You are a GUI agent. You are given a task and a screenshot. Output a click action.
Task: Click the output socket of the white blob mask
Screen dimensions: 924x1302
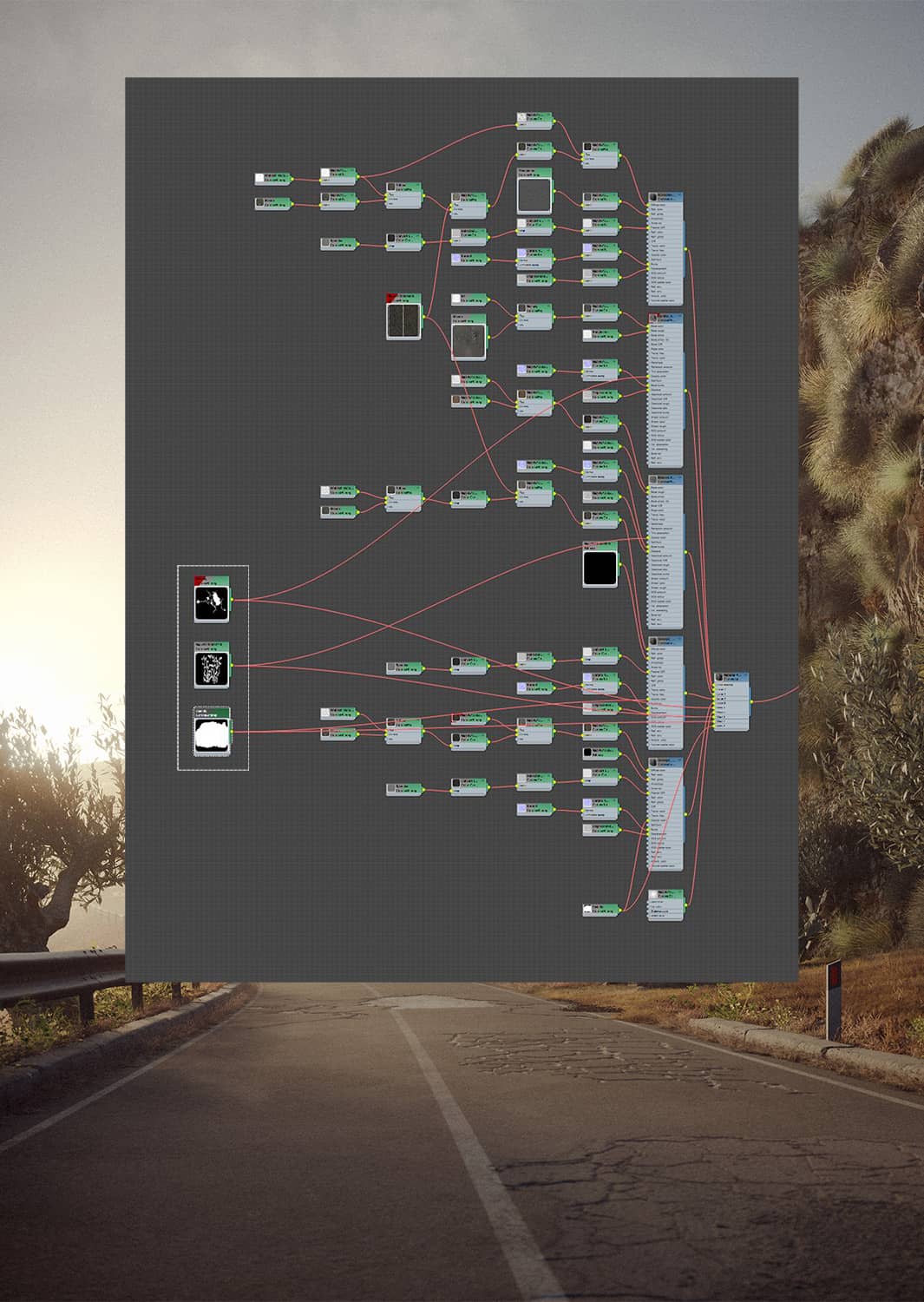[x=232, y=732]
